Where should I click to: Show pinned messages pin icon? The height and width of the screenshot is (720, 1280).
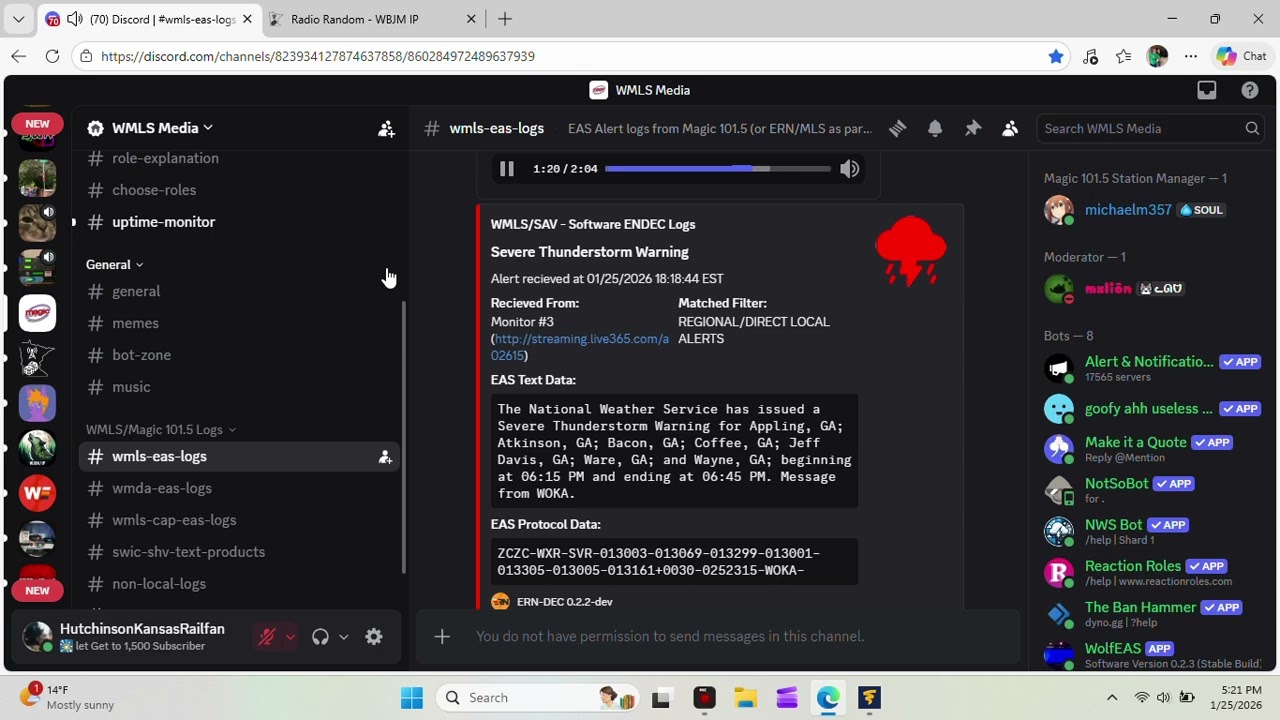tap(973, 128)
